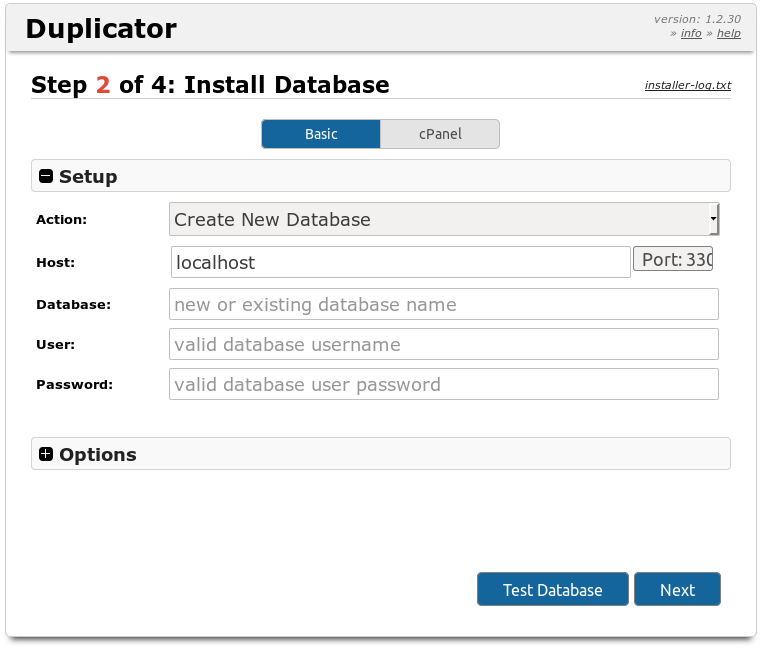
Task: Click the Database: field label
Action: [73, 304]
